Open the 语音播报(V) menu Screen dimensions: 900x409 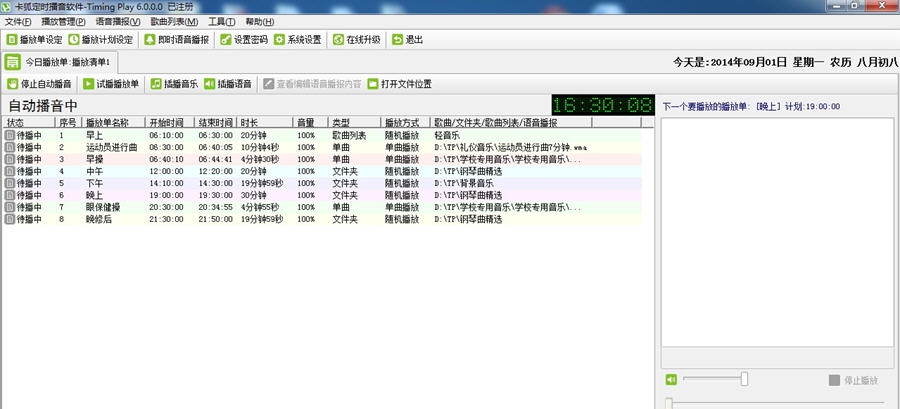click(118, 22)
